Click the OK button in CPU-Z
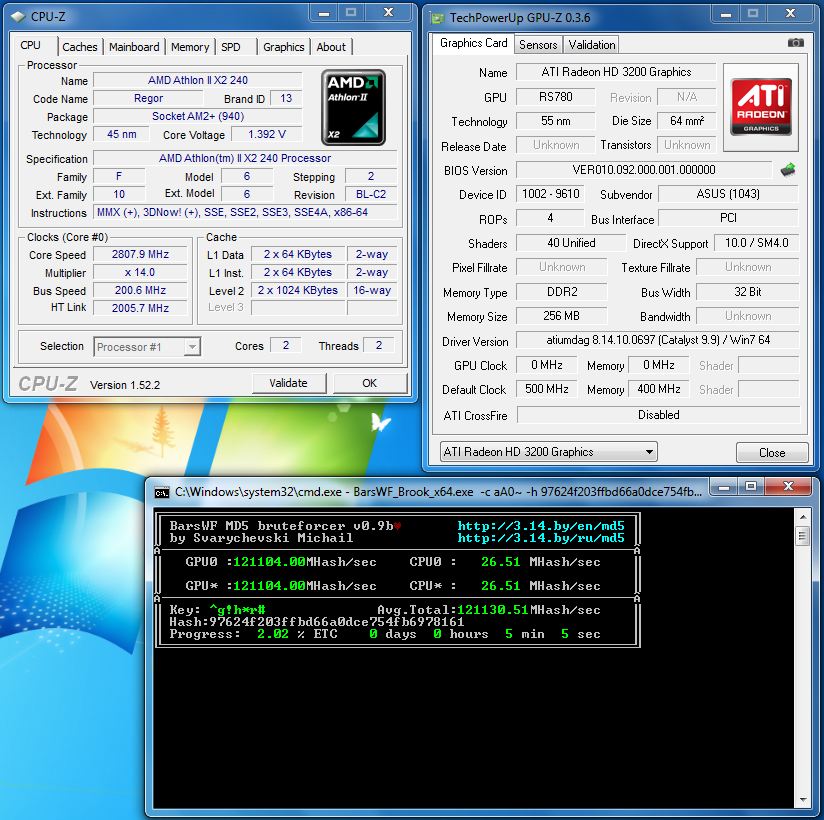This screenshot has height=820, width=824. click(x=369, y=383)
